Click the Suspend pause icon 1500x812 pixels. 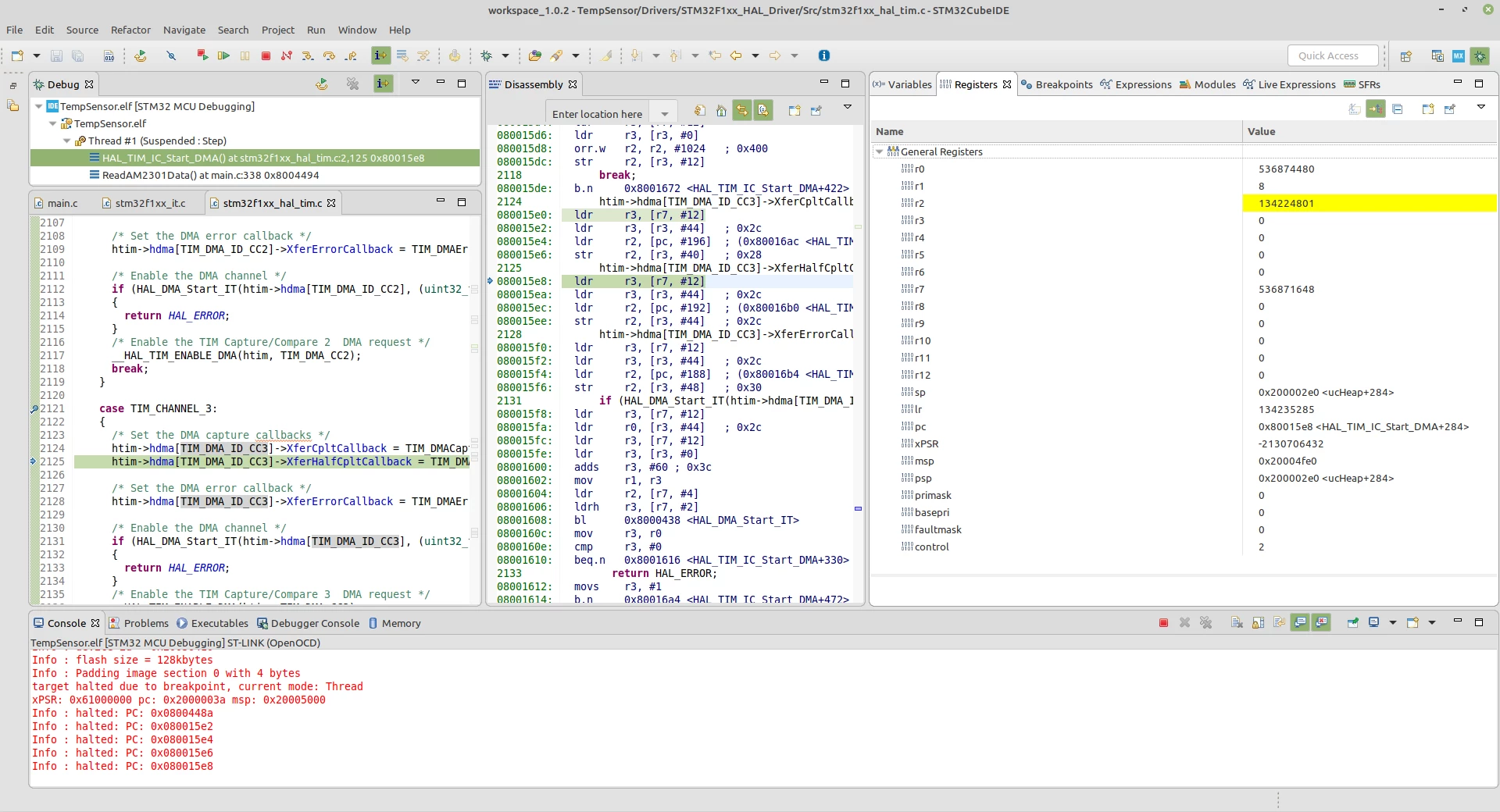pos(245,55)
